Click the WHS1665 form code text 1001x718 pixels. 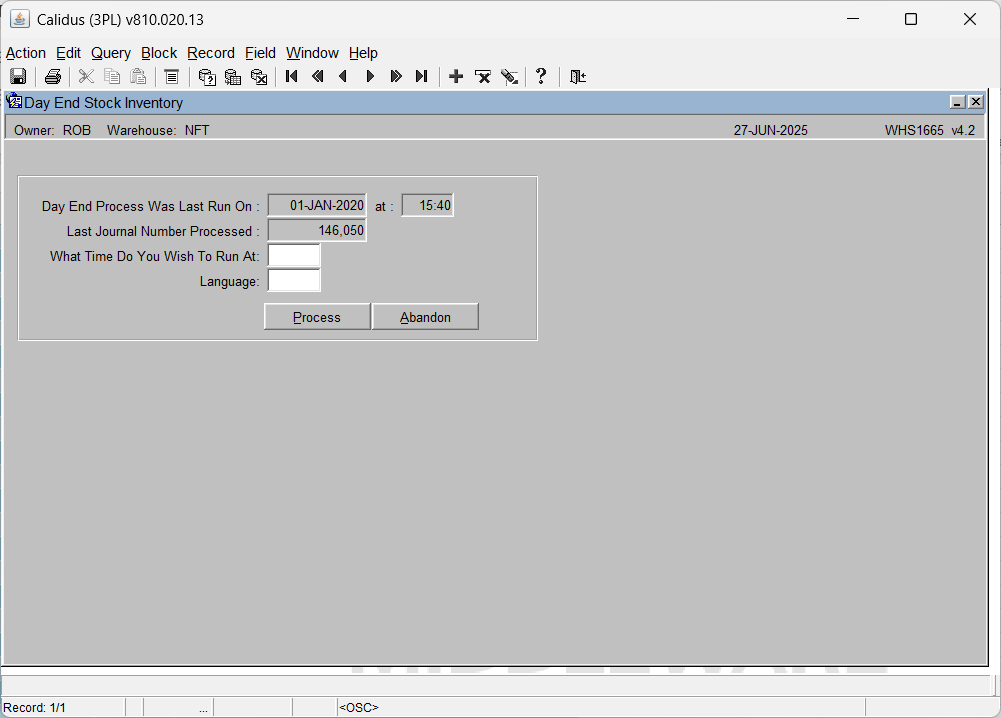coord(914,130)
